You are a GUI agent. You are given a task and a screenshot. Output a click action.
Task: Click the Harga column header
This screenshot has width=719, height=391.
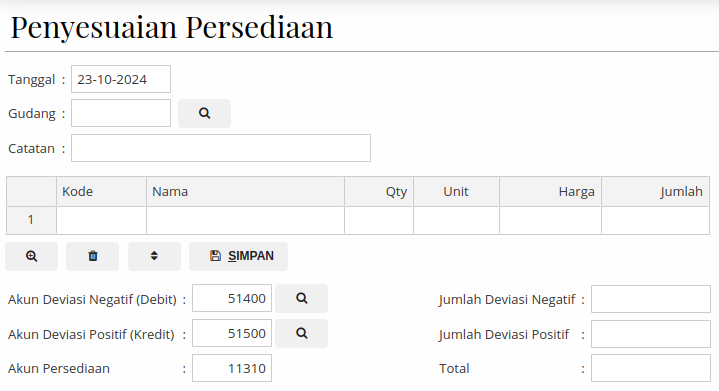tap(550, 192)
